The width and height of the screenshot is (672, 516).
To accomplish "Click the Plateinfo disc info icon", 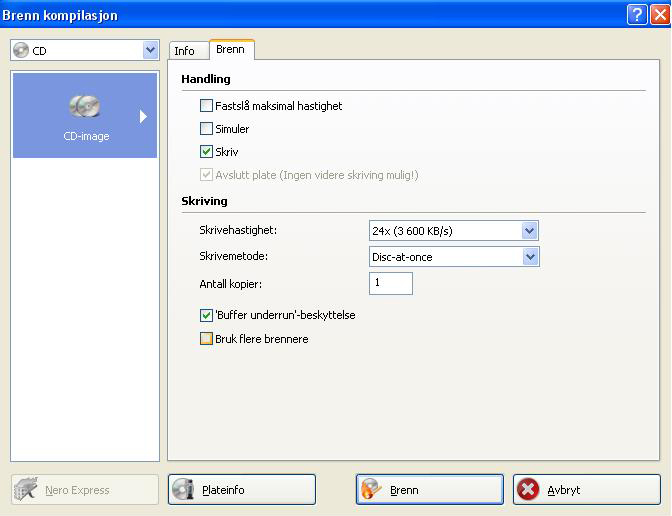I will pyautogui.click(x=183, y=489).
